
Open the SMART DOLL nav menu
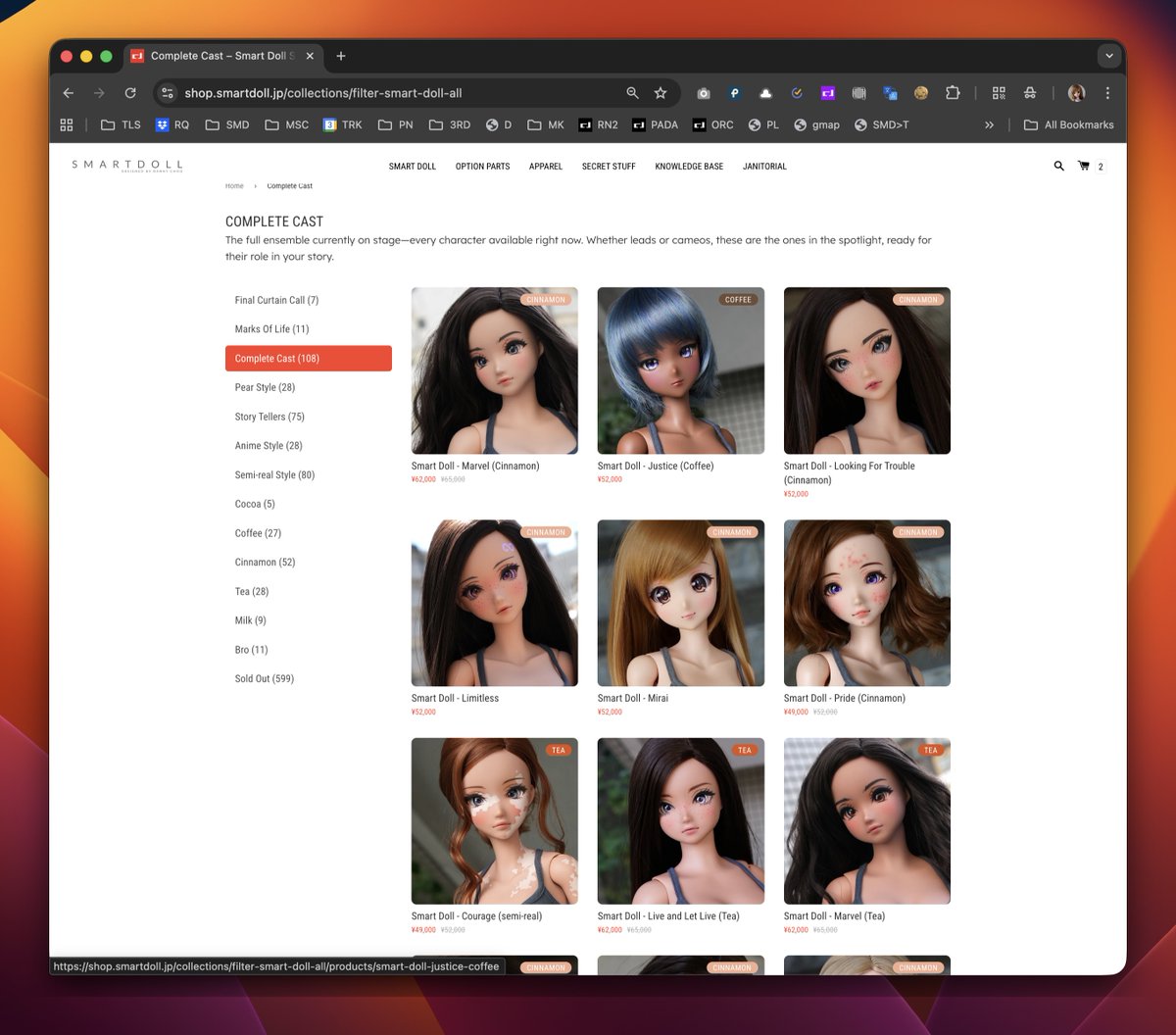413,167
